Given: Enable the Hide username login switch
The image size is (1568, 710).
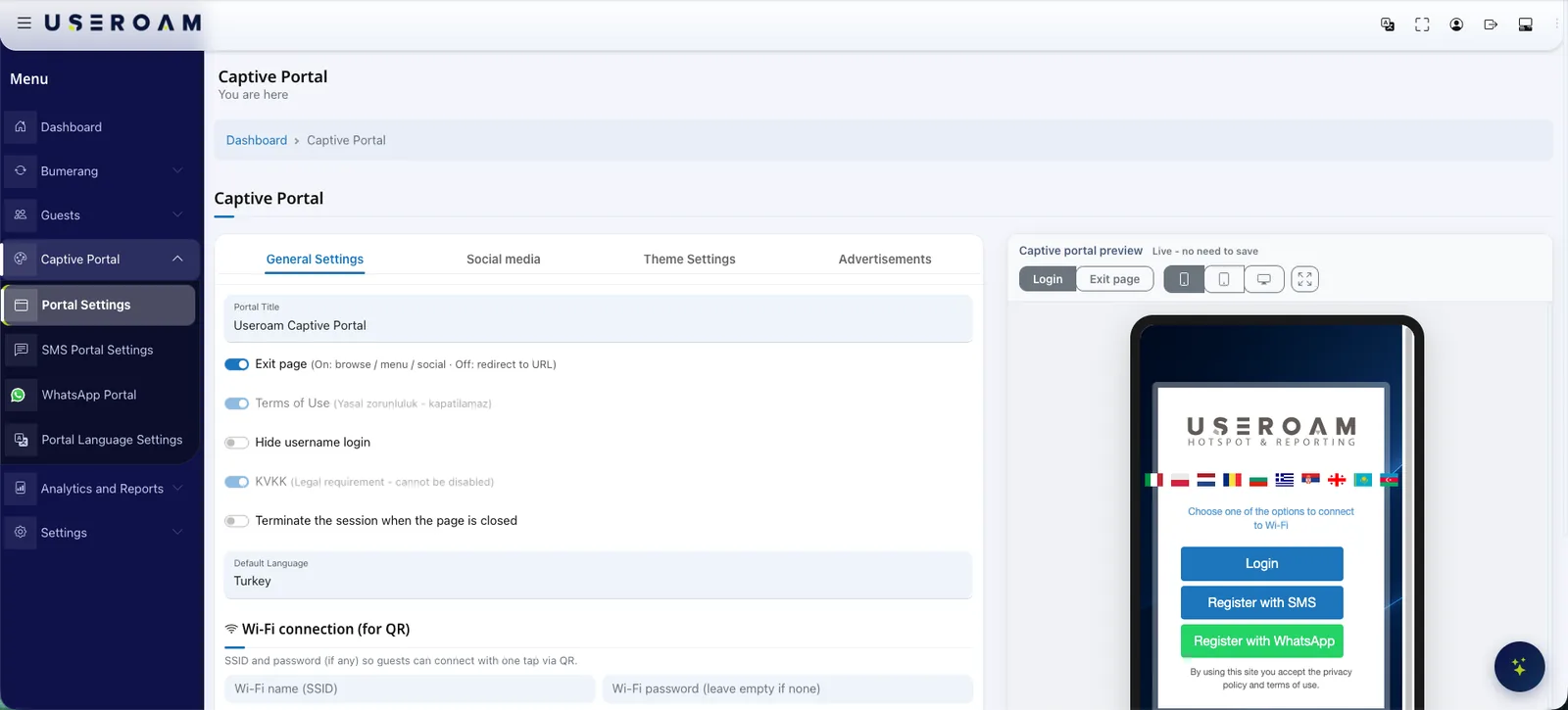Looking at the screenshot, I should point(236,443).
